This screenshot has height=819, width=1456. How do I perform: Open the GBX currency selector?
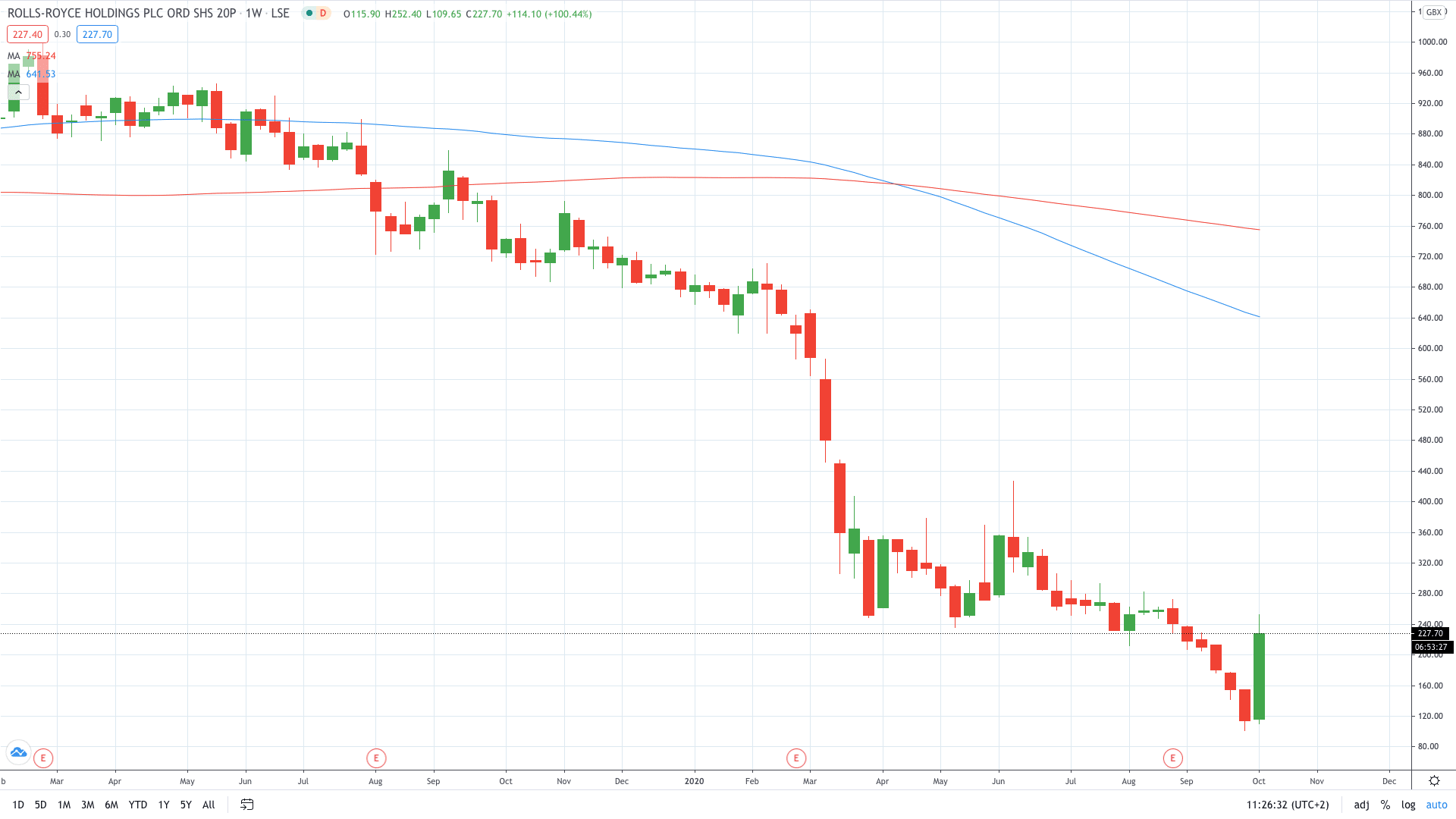pyautogui.click(x=1433, y=12)
